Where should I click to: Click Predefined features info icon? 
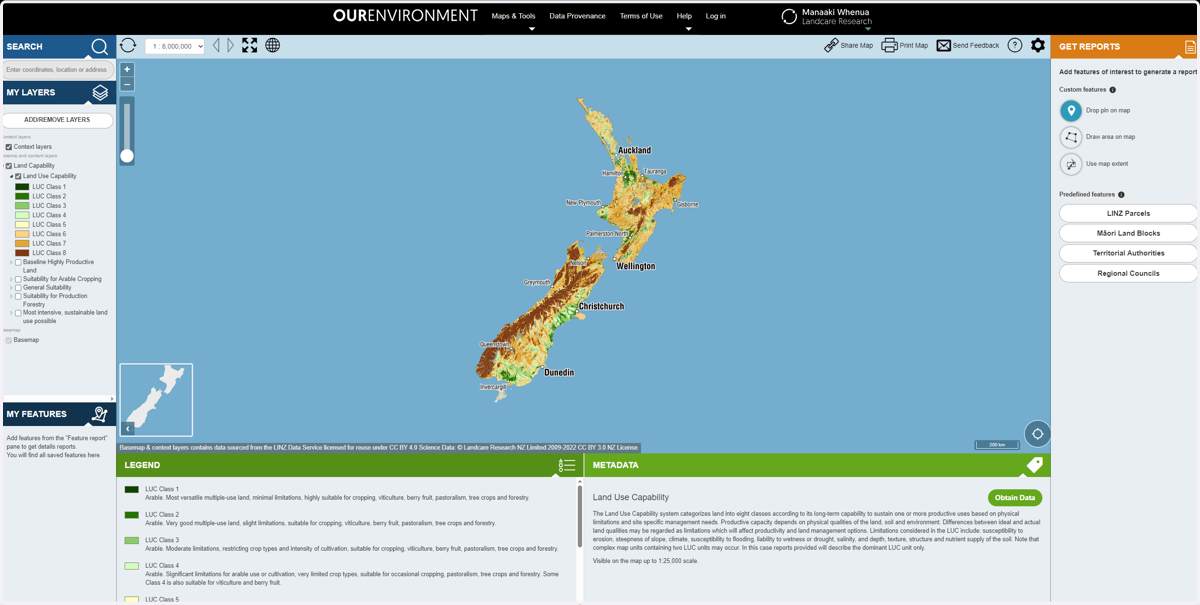[1121, 195]
